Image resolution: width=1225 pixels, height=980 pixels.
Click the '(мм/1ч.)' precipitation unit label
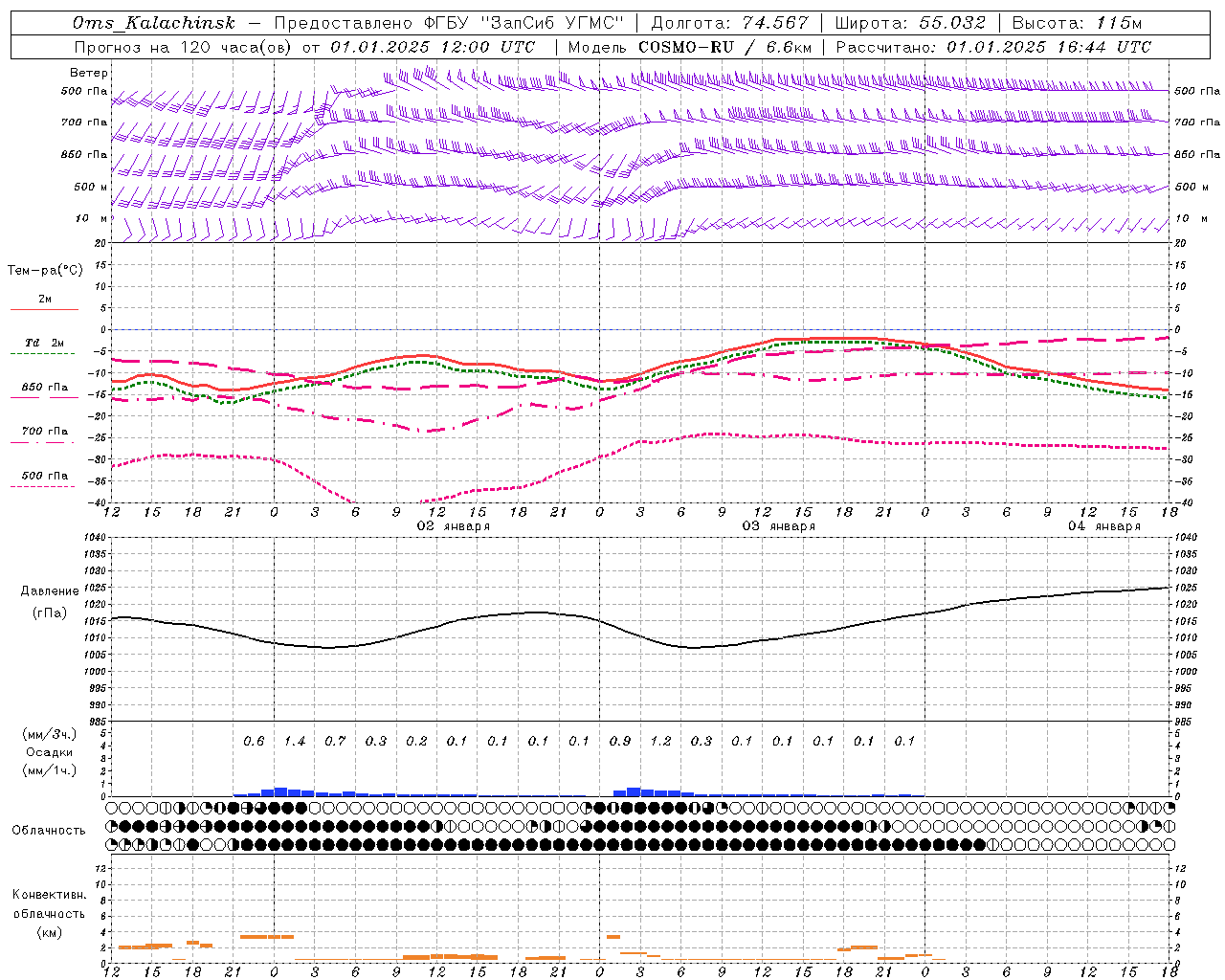50,770
